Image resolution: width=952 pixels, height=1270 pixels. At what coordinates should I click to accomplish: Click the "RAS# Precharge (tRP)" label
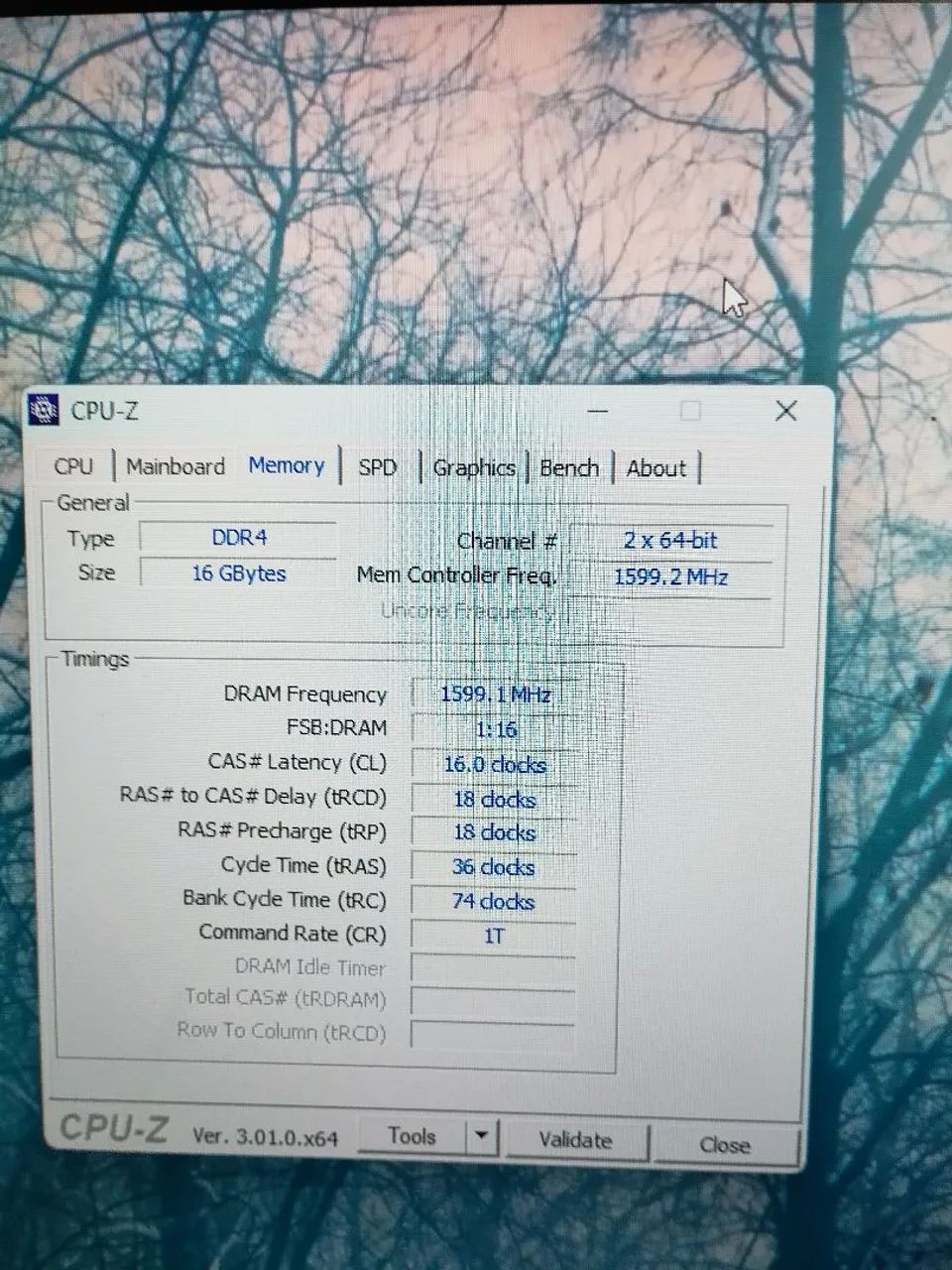click(x=282, y=831)
